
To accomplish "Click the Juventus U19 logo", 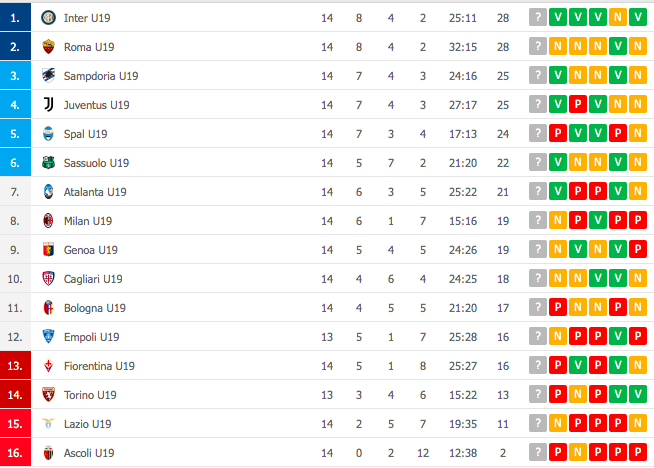I will [48, 105].
